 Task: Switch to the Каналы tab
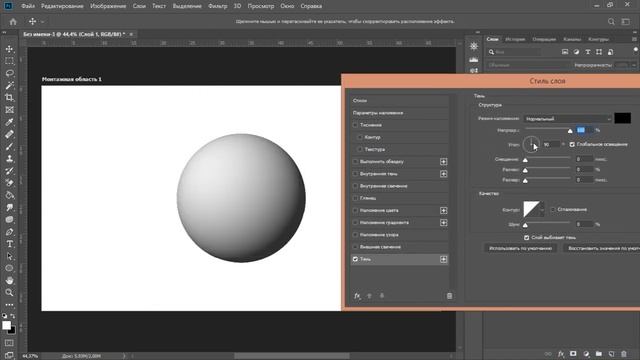click(572, 39)
